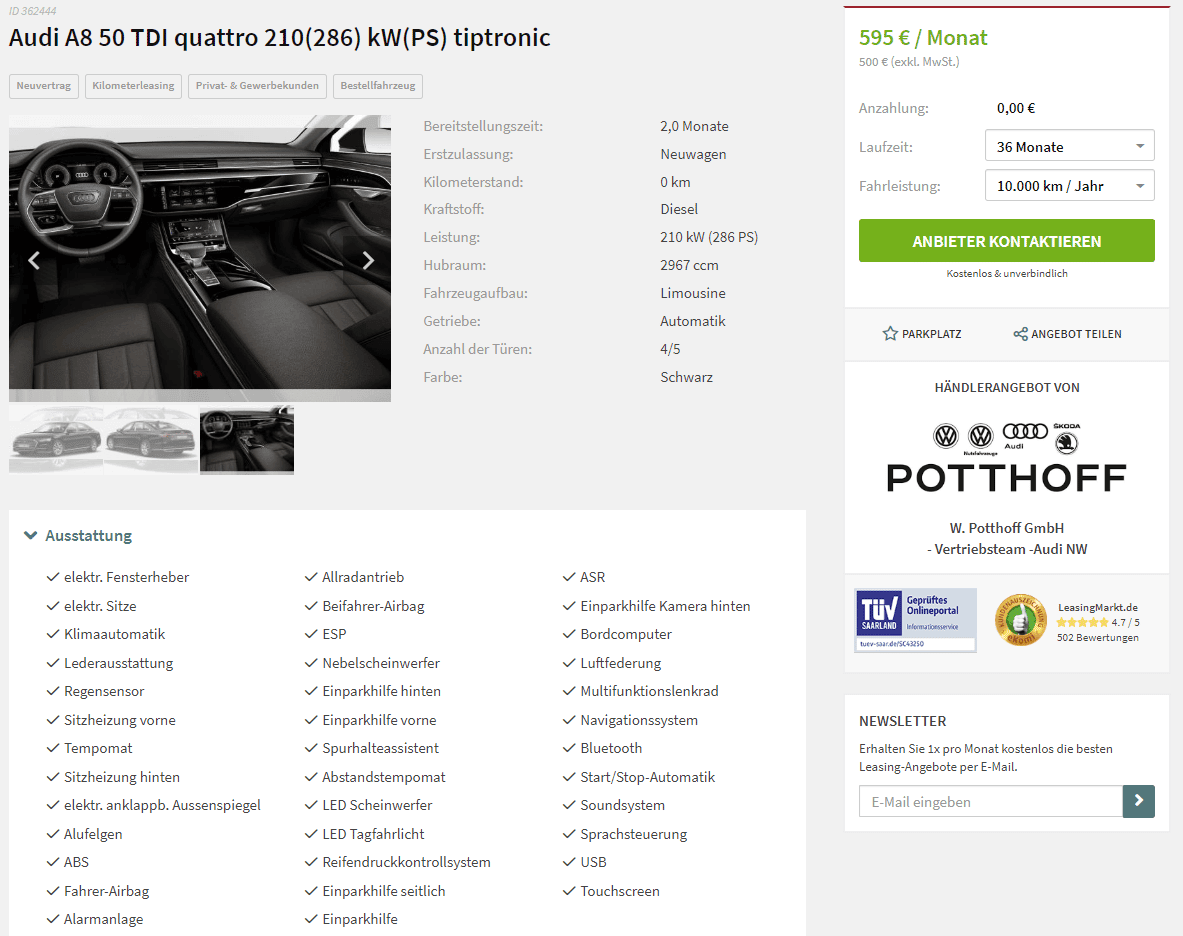The height and width of the screenshot is (936, 1183).
Task: Open the W. Potthoff GmbH dealer link
Action: [x=1006, y=539]
